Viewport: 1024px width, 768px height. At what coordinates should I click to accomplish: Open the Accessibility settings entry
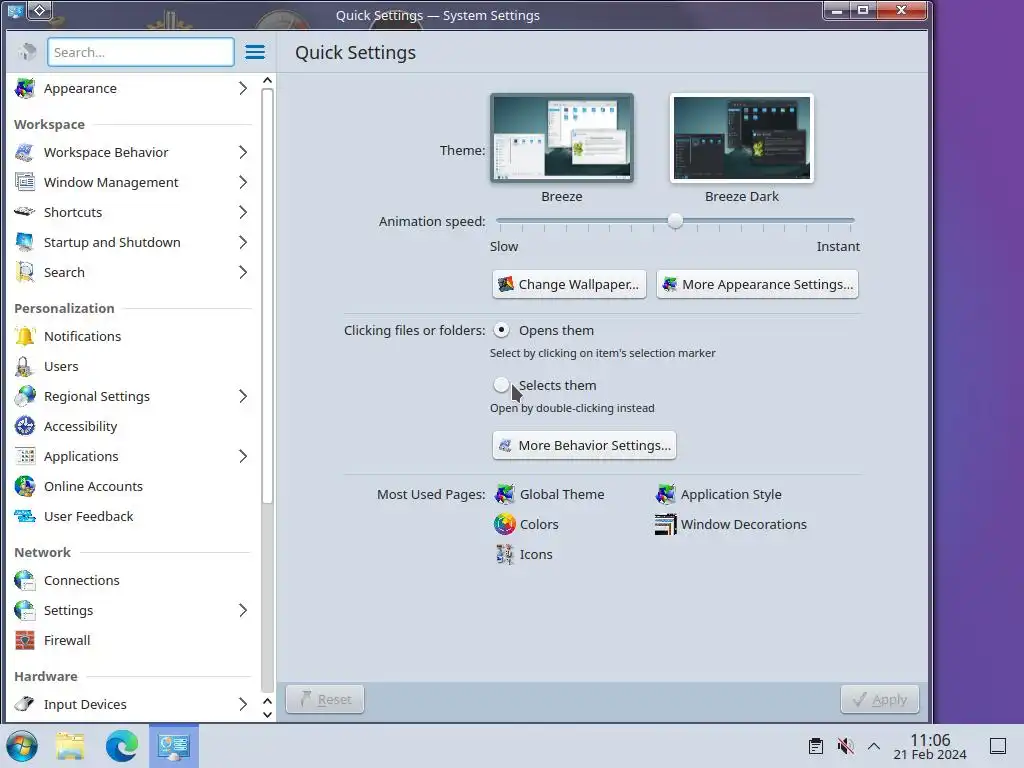(133, 426)
